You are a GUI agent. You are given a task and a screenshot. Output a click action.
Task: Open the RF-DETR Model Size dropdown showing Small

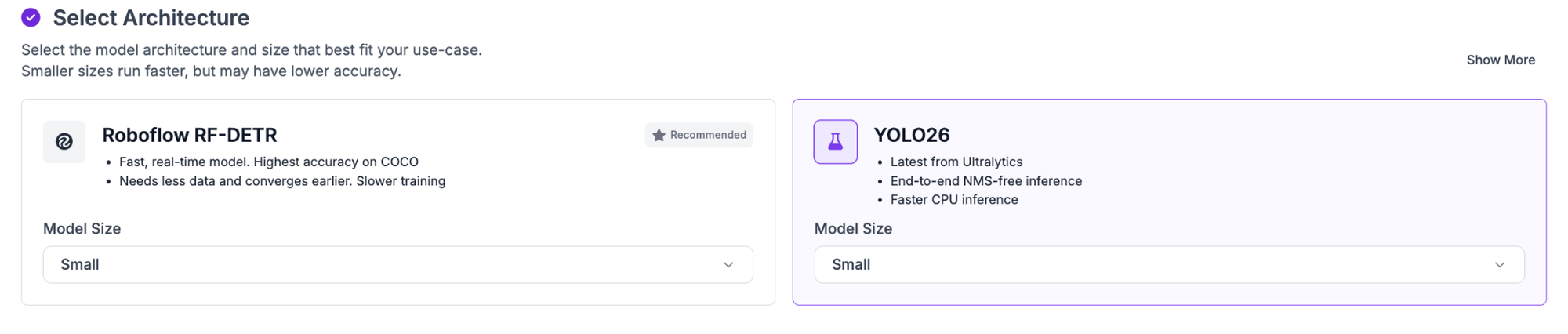pos(398,265)
